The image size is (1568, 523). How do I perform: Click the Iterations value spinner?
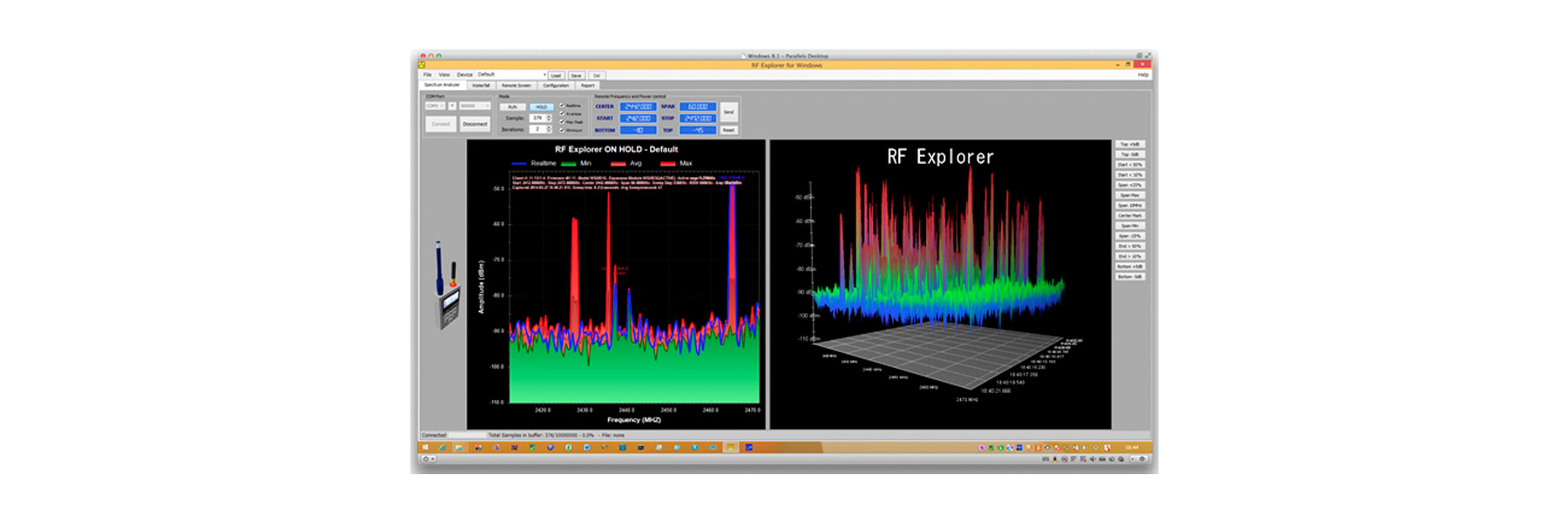[549, 128]
